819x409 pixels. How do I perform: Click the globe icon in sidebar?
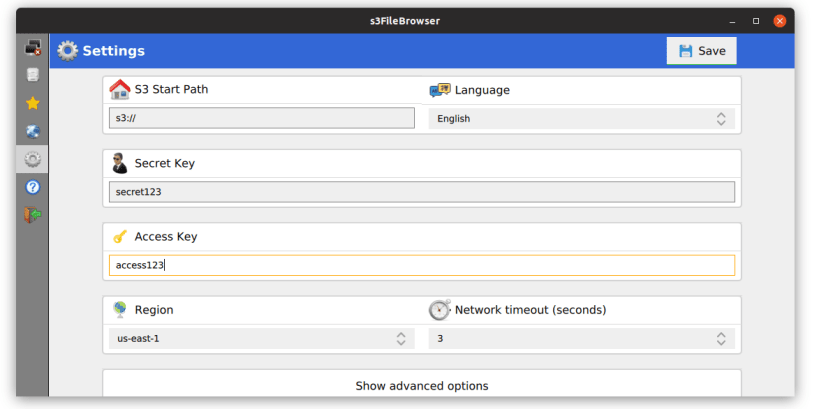(x=33, y=131)
